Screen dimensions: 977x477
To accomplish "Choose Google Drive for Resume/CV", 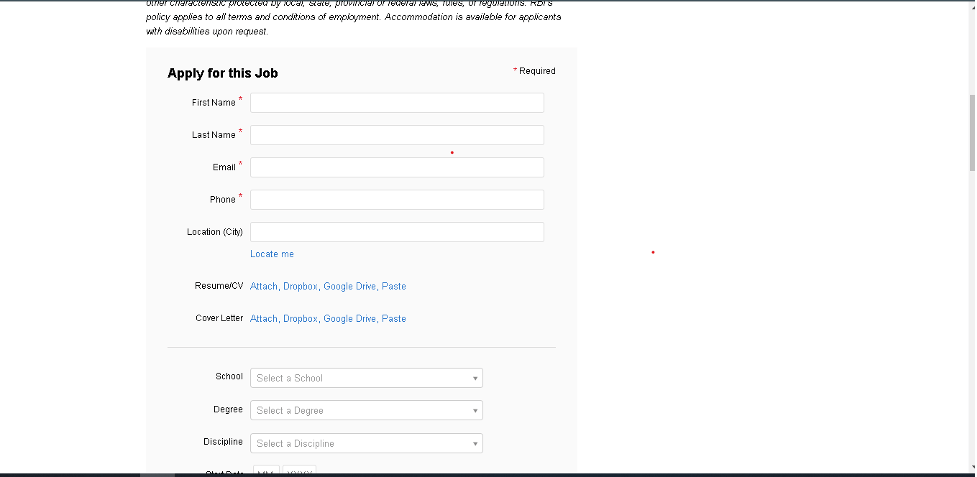I will pyautogui.click(x=350, y=286).
